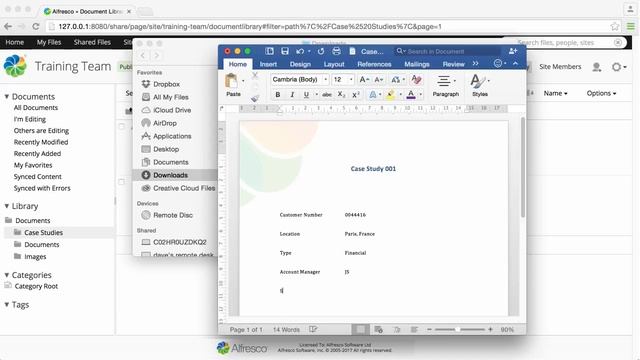Viewport: 640px width, 360px height.
Task: Toggle Italic formatting
Action: (x=292, y=95)
